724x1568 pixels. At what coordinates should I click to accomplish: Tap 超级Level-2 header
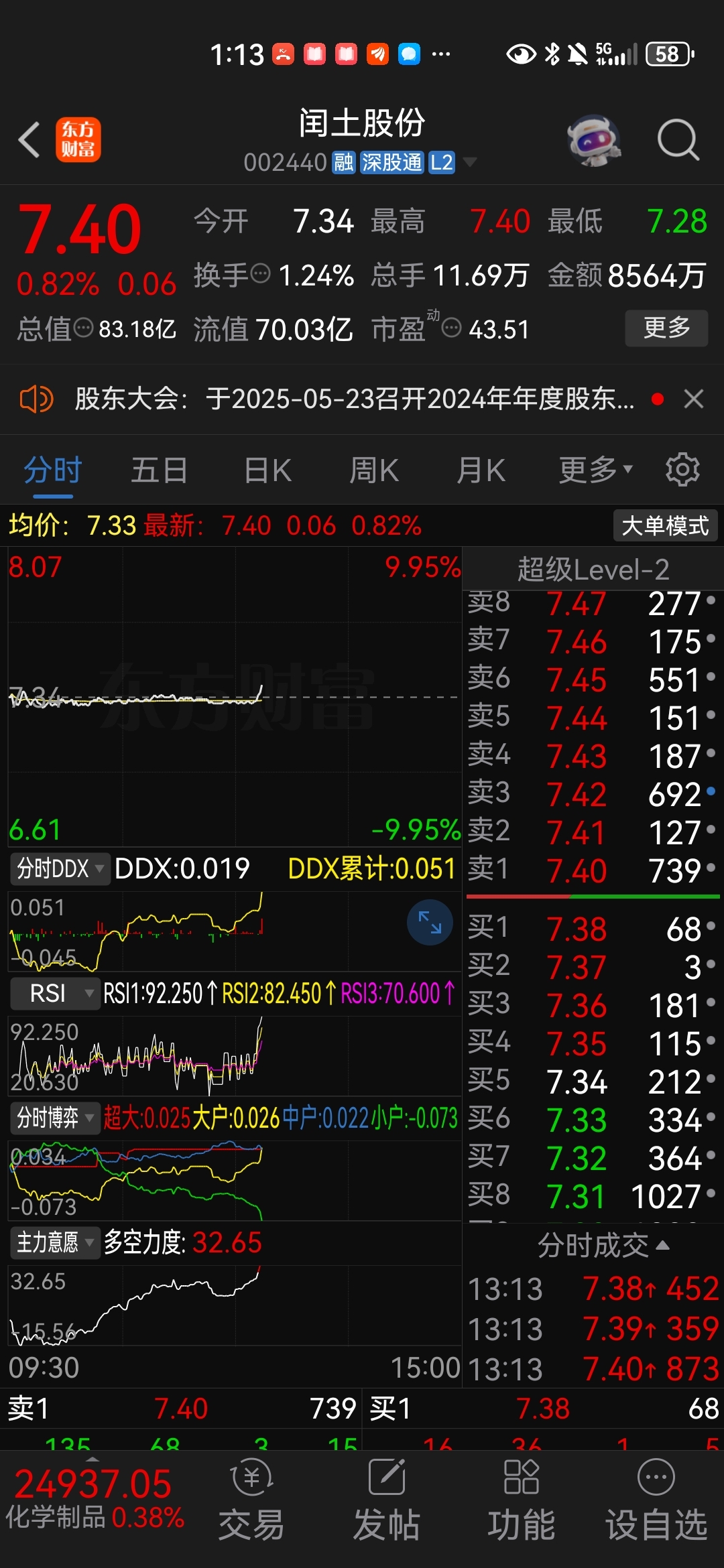point(593,570)
